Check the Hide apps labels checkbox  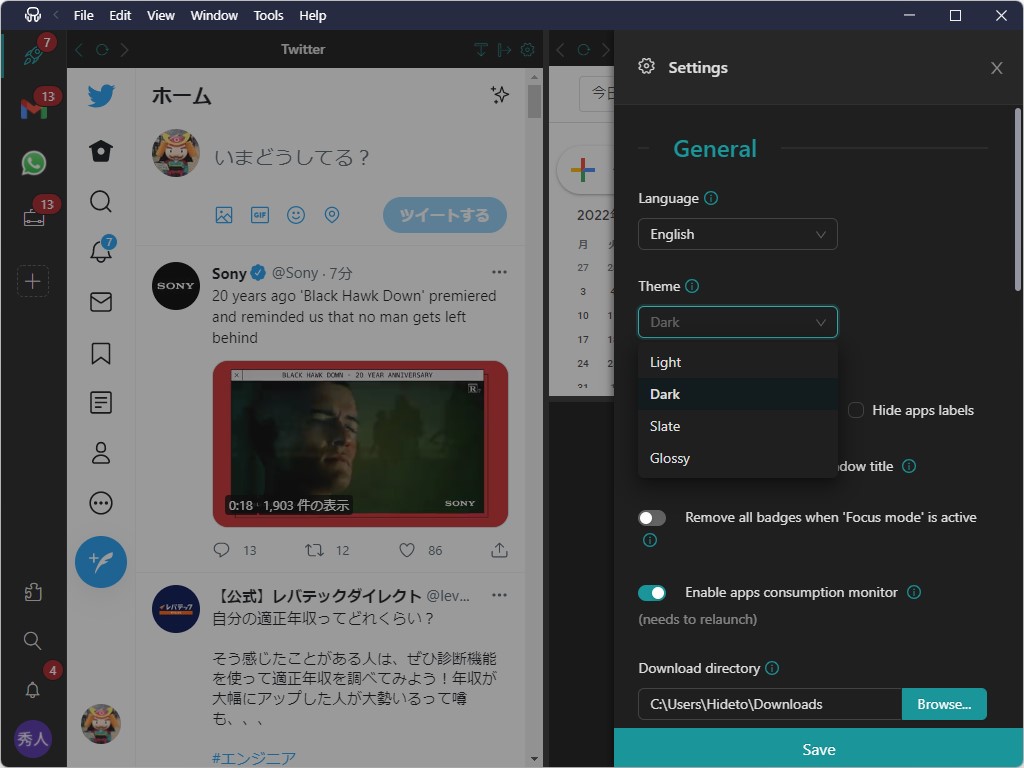point(856,409)
